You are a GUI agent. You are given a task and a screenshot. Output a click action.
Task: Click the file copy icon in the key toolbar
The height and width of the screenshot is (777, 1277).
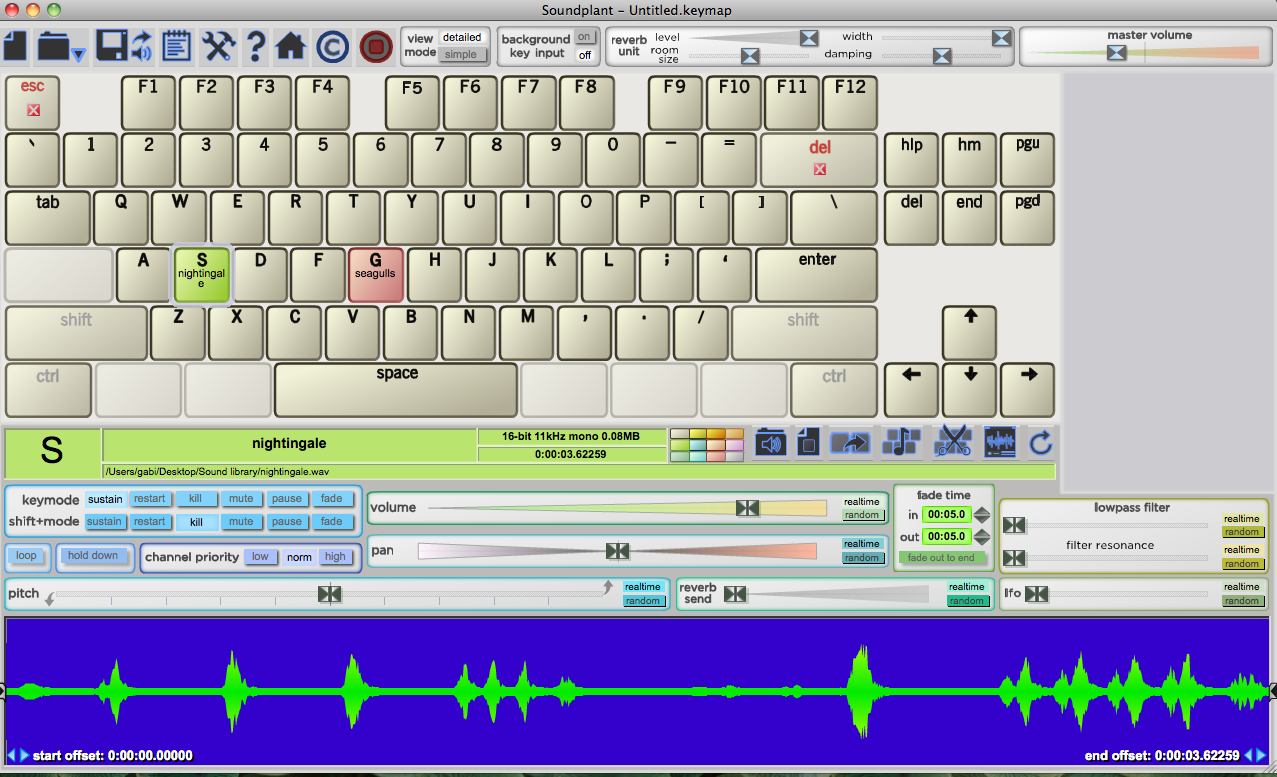tap(808, 442)
